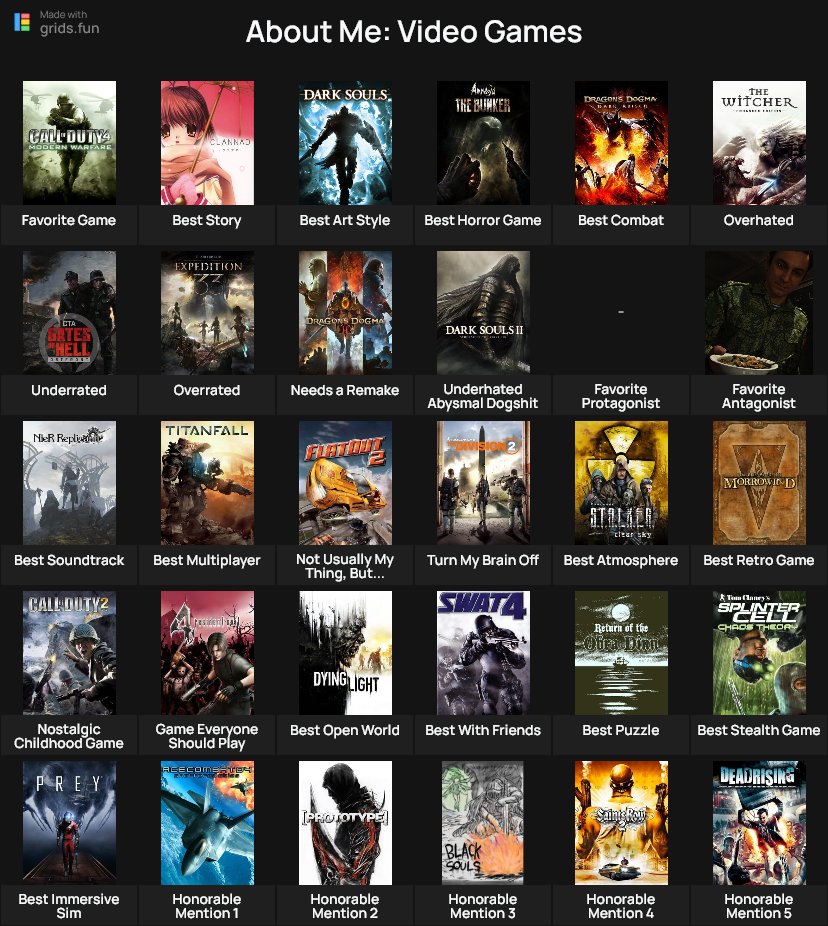Click the Needs a Remake label
Screen dimensions: 828x926
(x=345, y=390)
